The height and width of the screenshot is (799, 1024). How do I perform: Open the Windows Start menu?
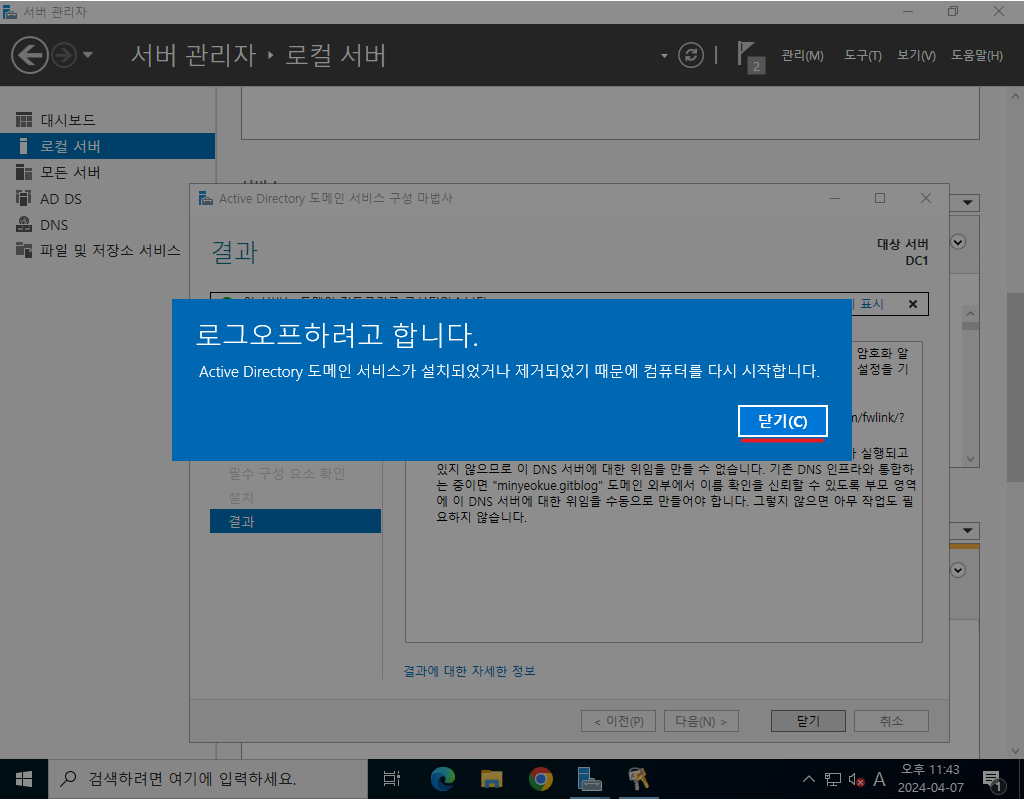click(x=24, y=779)
